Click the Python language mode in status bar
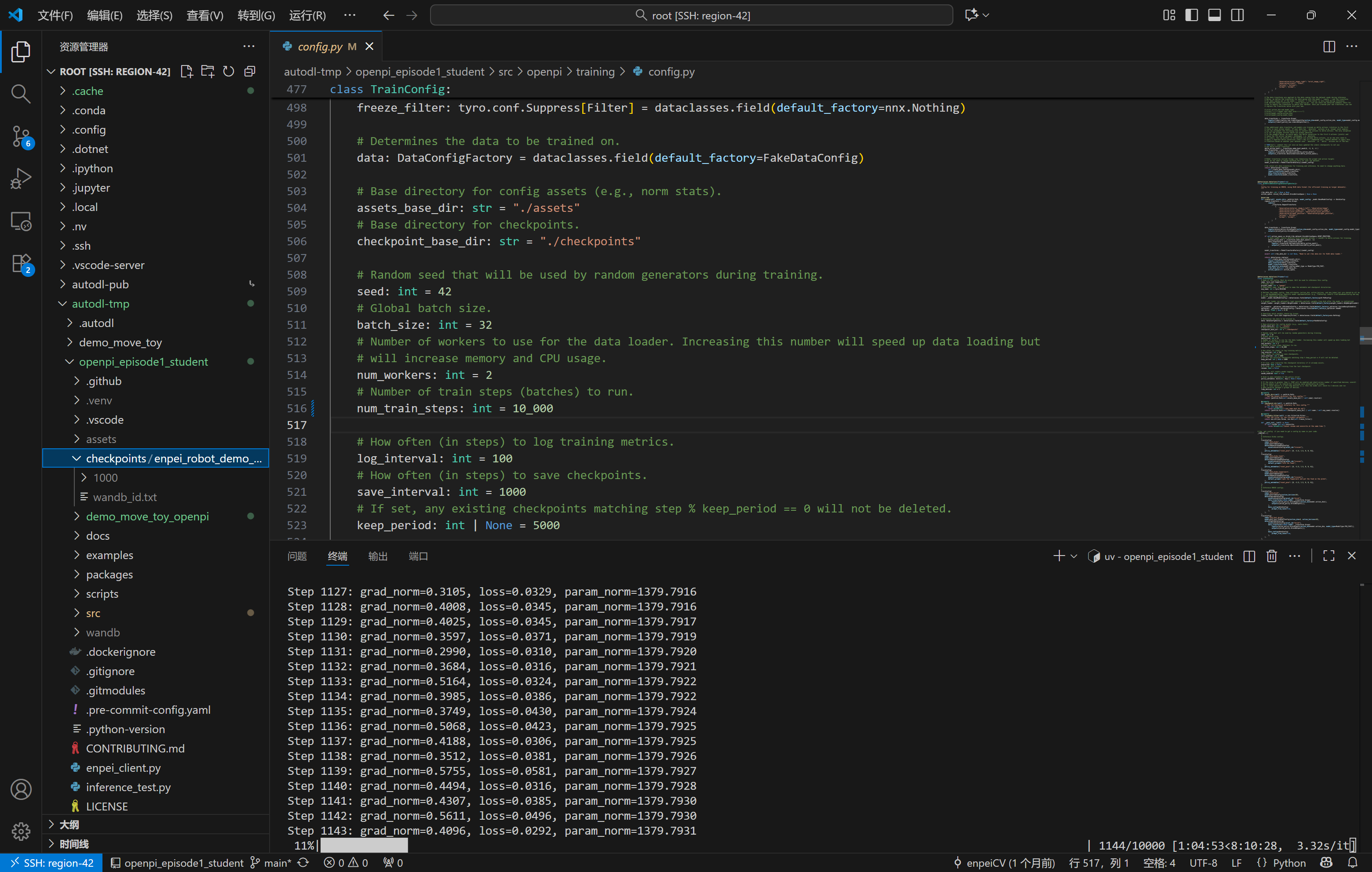The height and width of the screenshot is (872, 1372). coord(1288,863)
